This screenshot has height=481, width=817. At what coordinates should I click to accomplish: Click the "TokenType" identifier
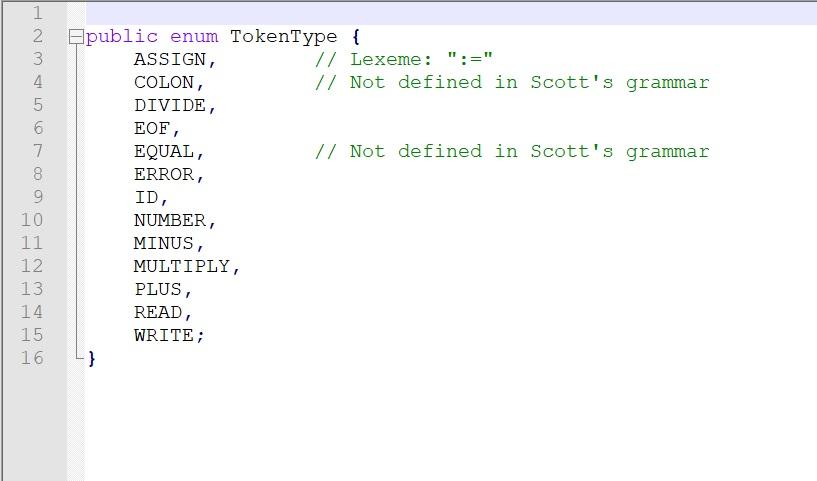(283, 37)
